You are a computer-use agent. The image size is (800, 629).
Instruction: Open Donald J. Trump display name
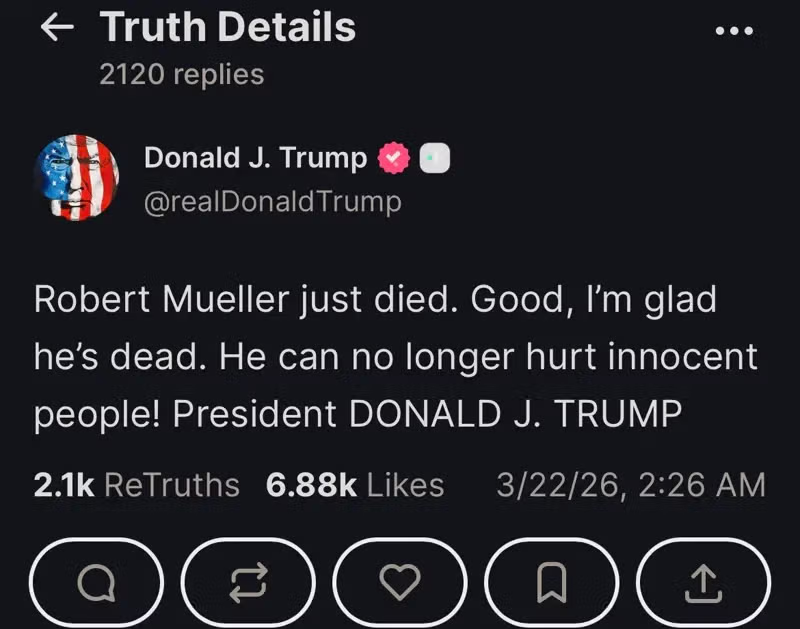(255, 158)
